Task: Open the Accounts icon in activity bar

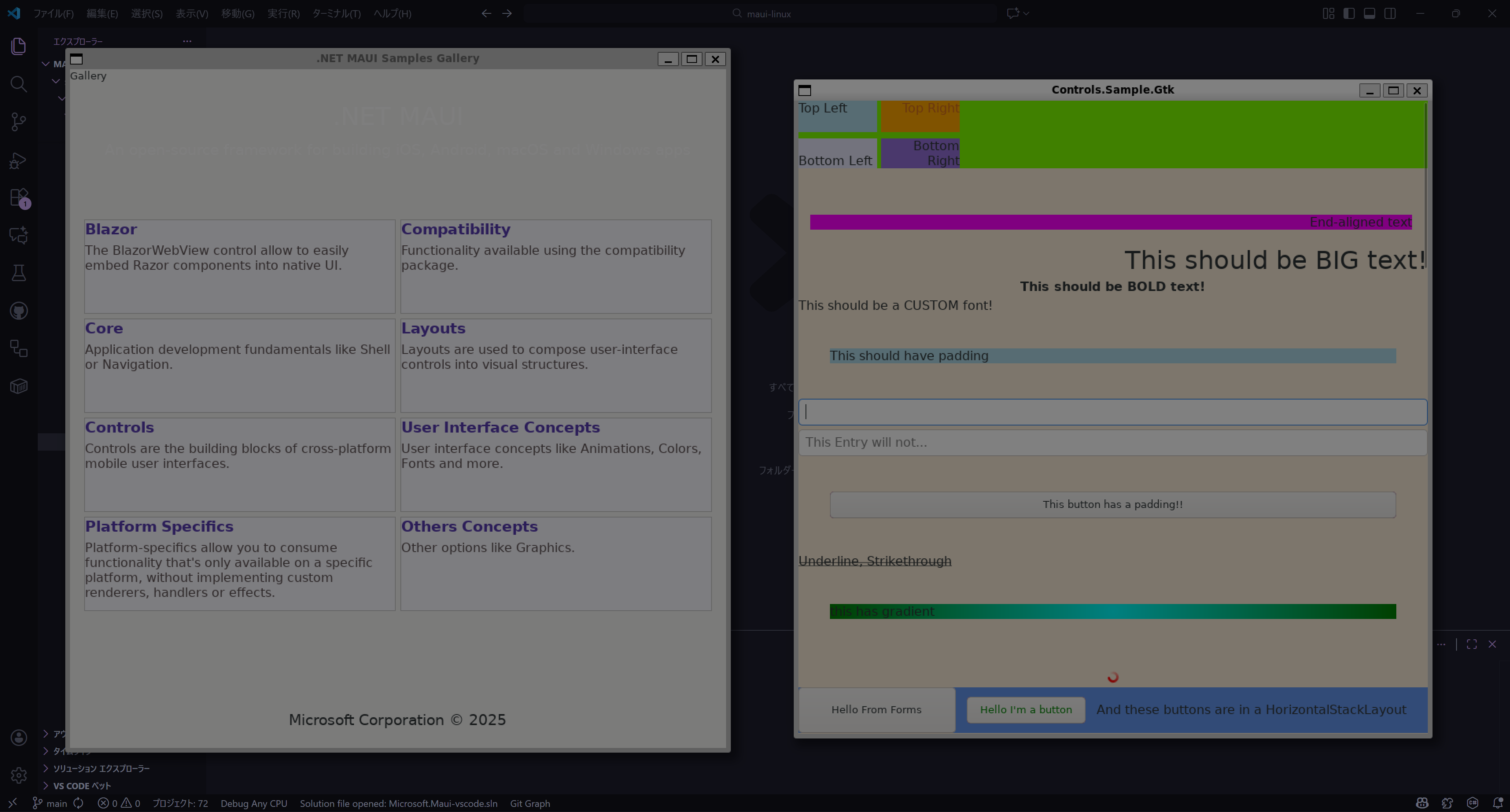Action: point(19,737)
